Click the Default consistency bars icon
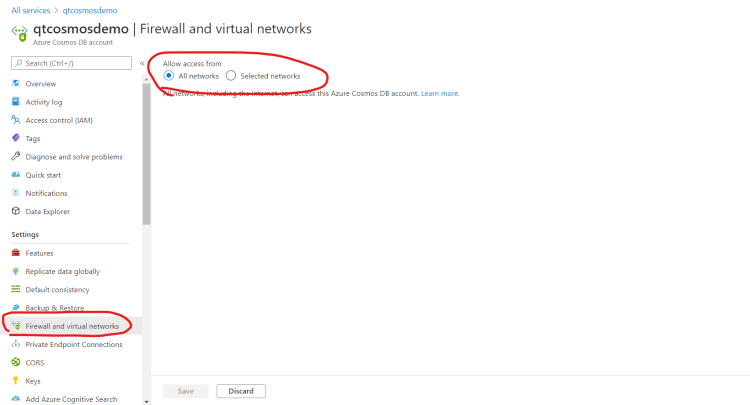Screen dimensions: 750x405 point(16,289)
